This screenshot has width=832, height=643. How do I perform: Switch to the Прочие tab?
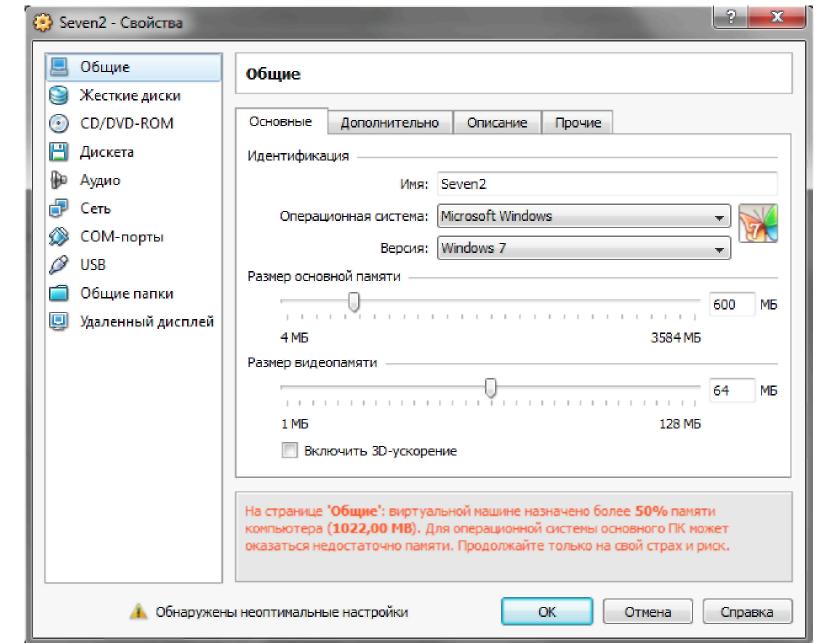[578, 123]
